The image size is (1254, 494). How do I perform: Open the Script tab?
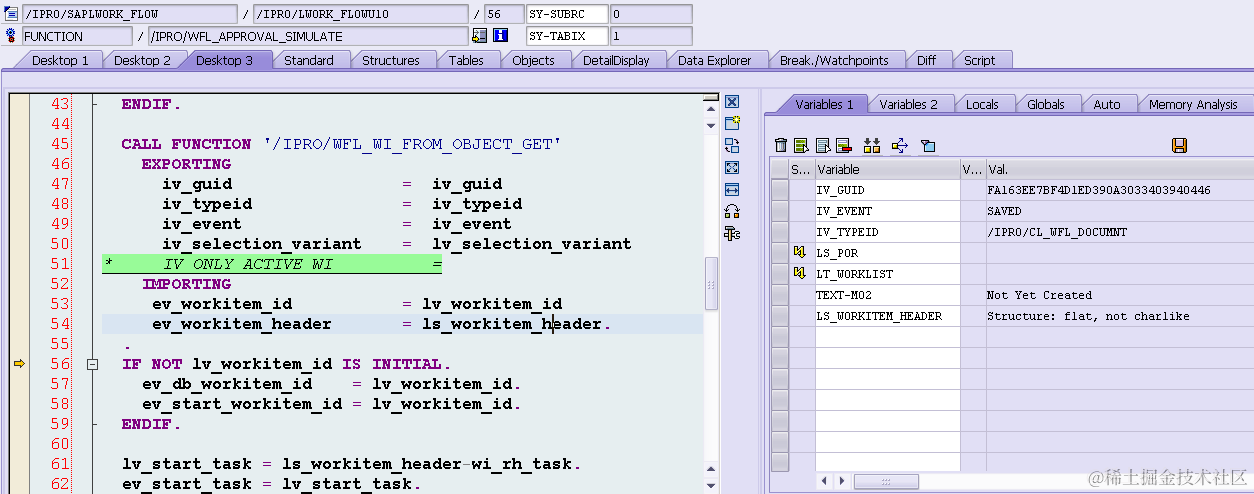tap(979, 60)
